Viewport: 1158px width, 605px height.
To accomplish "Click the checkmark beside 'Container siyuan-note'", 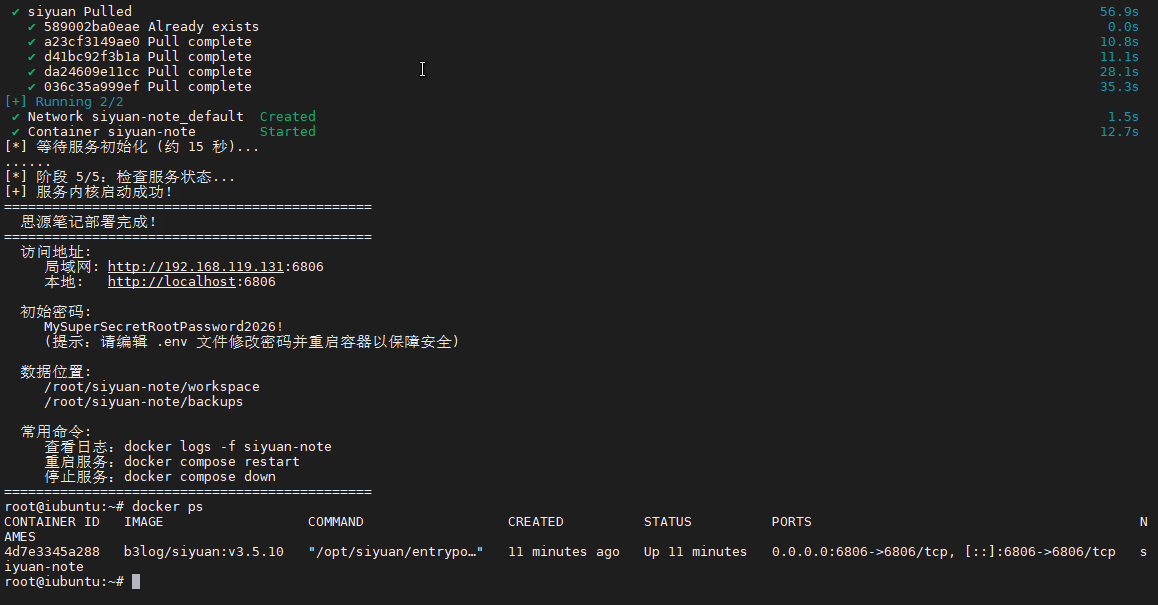I will pos(16,131).
